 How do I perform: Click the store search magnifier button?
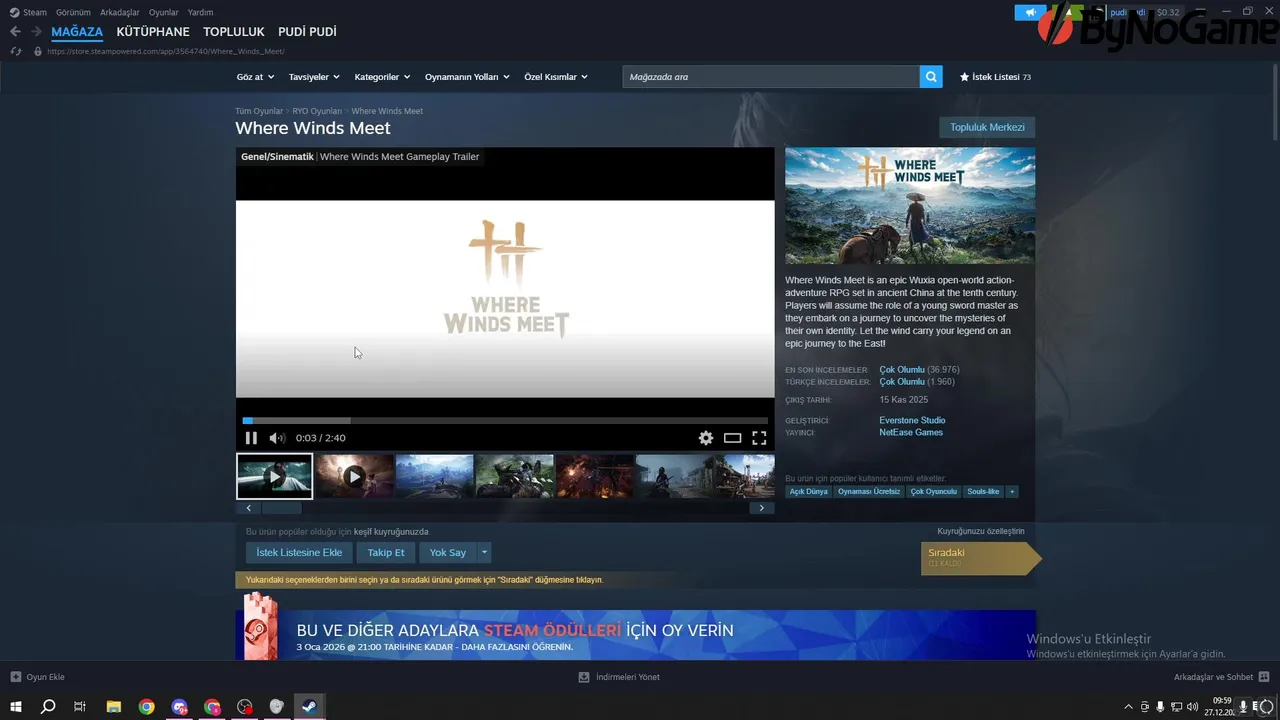pyautogui.click(x=931, y=77)
